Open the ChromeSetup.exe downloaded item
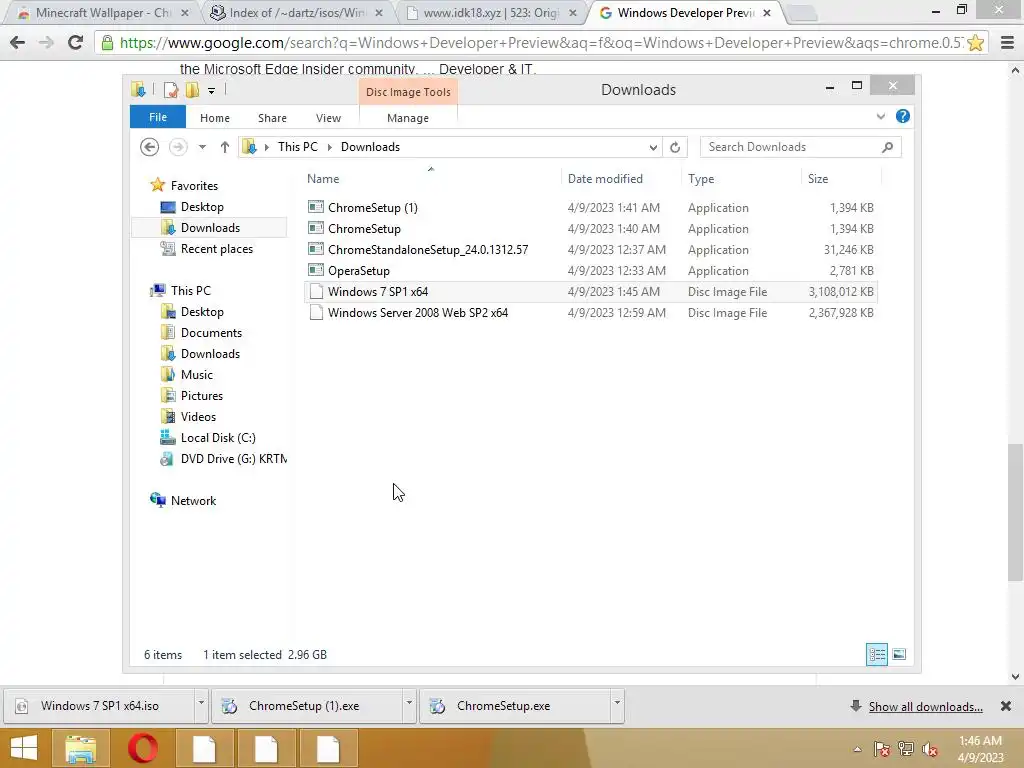The height and width of the screenshot is (768, 1024). 516,706
